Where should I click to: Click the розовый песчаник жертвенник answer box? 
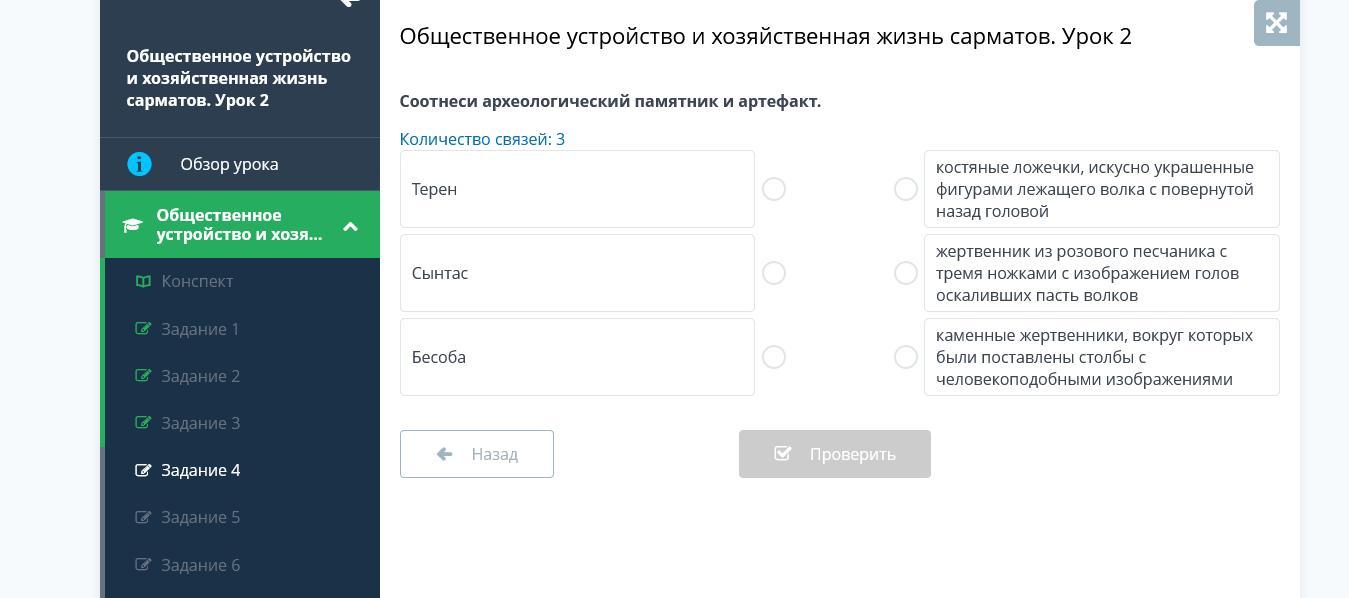1101,273
